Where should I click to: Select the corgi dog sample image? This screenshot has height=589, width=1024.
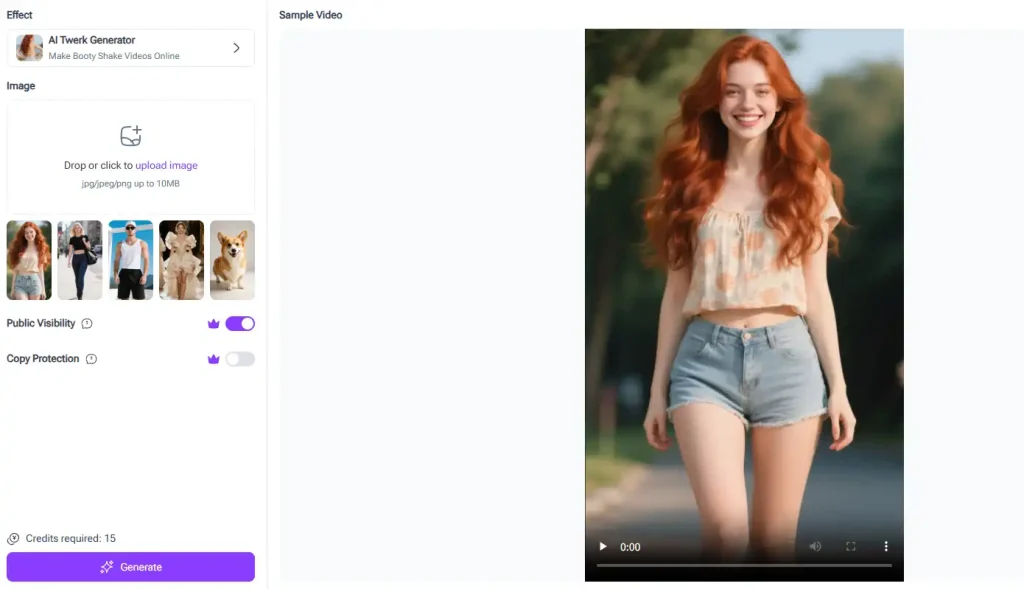(x=232, y=259)
